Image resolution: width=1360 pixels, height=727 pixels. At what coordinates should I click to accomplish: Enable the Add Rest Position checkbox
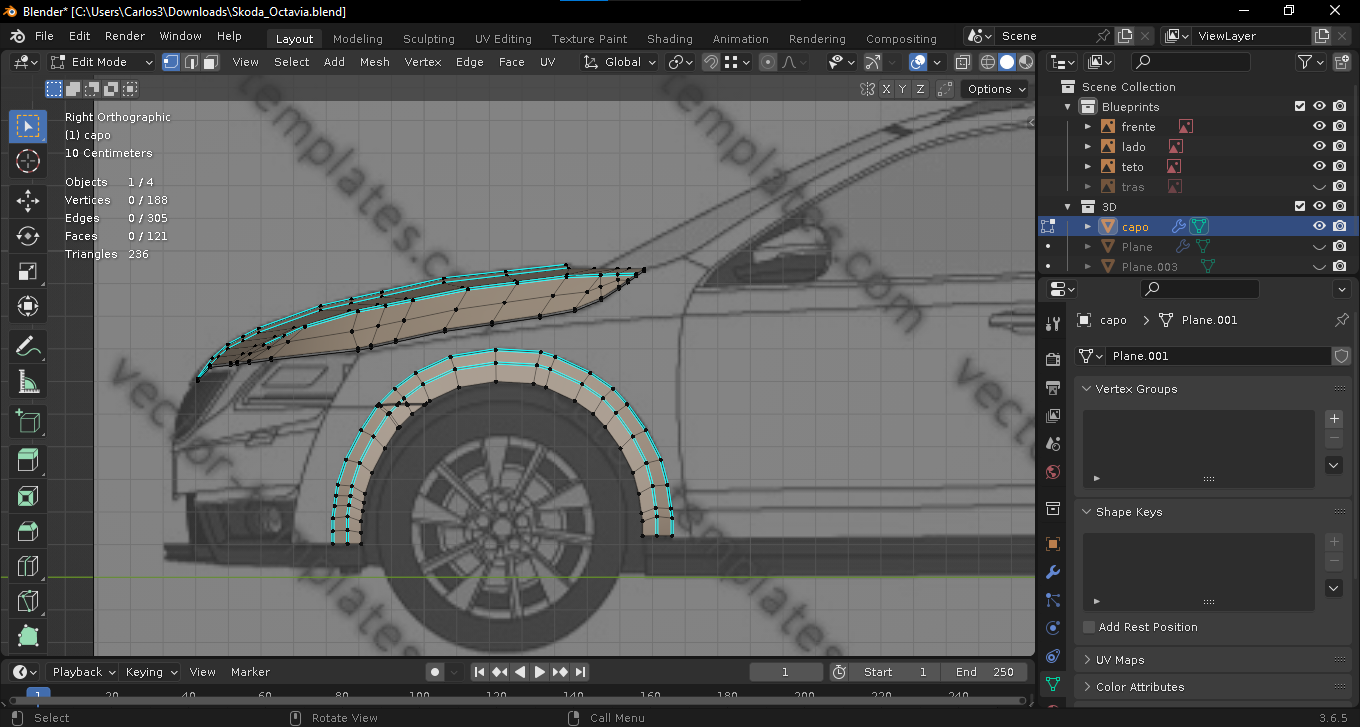1089,627
